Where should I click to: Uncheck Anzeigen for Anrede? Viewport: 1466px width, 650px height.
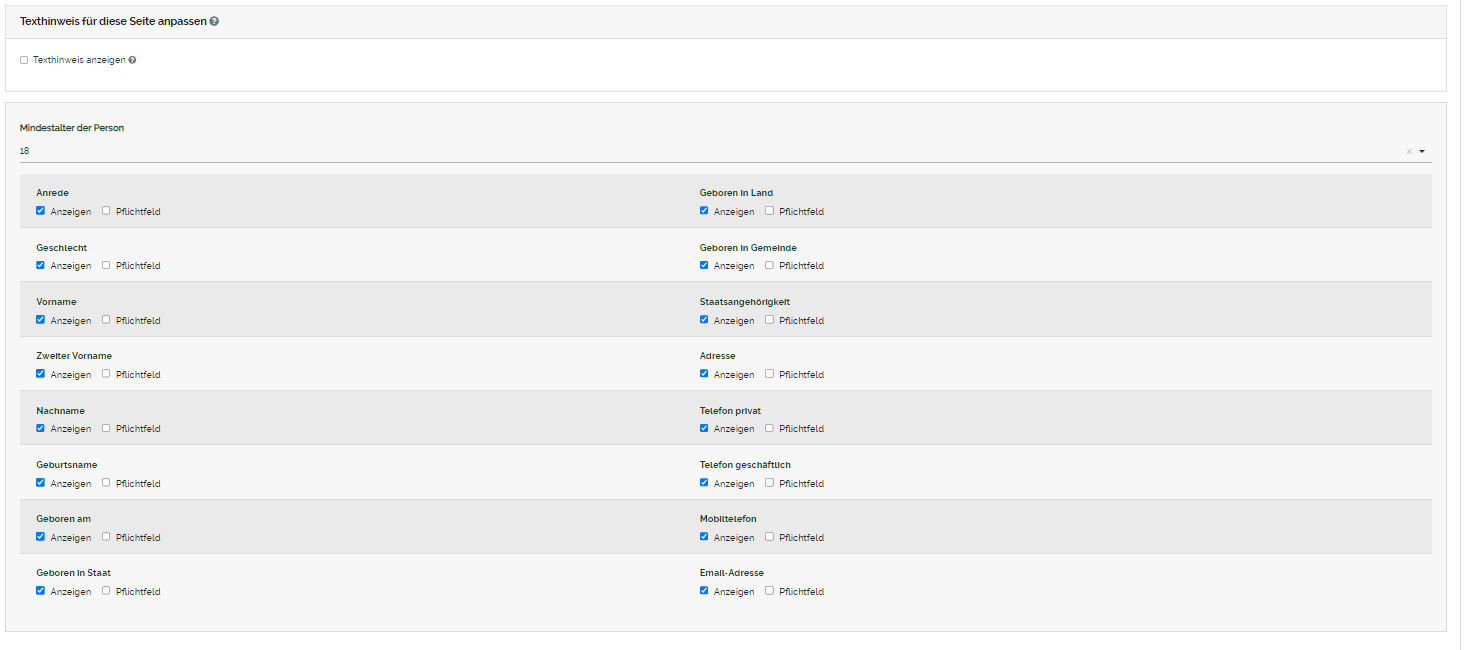tap(41, 211)
